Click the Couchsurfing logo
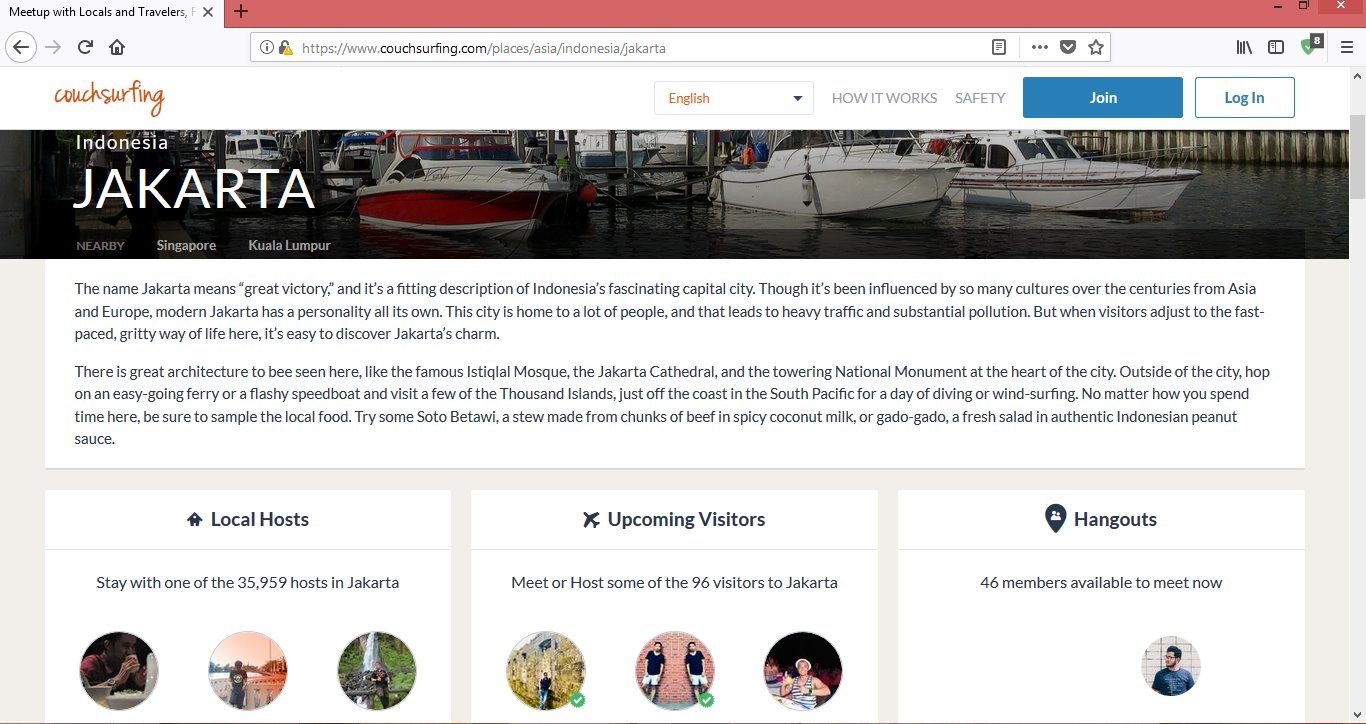 click(x=109, y=98)
